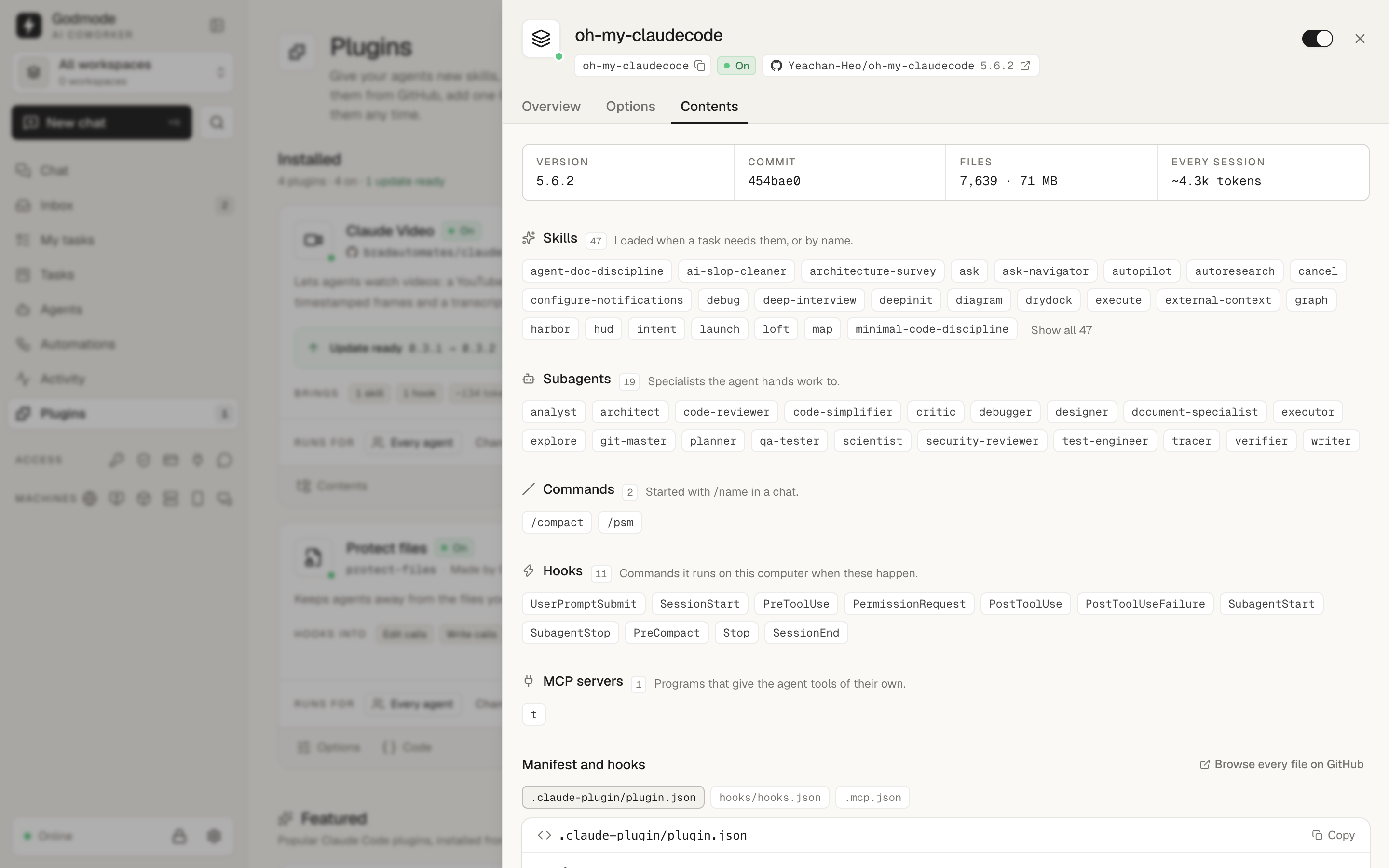Screen dimensions: 1389x868
Task: Click the oh-my-claudecode layers plugin icon
Action: 541,39
